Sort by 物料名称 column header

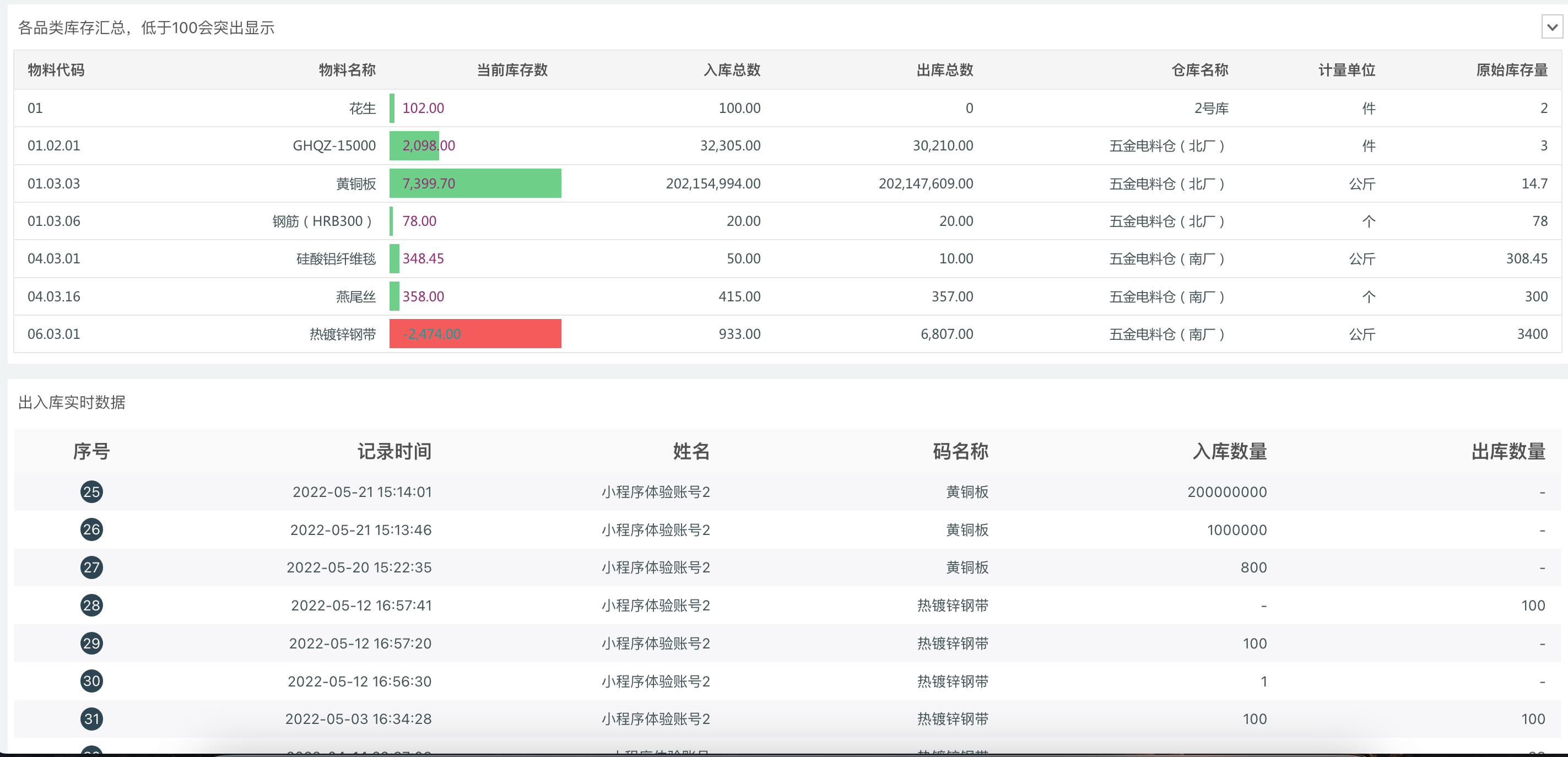coord(347,70)
